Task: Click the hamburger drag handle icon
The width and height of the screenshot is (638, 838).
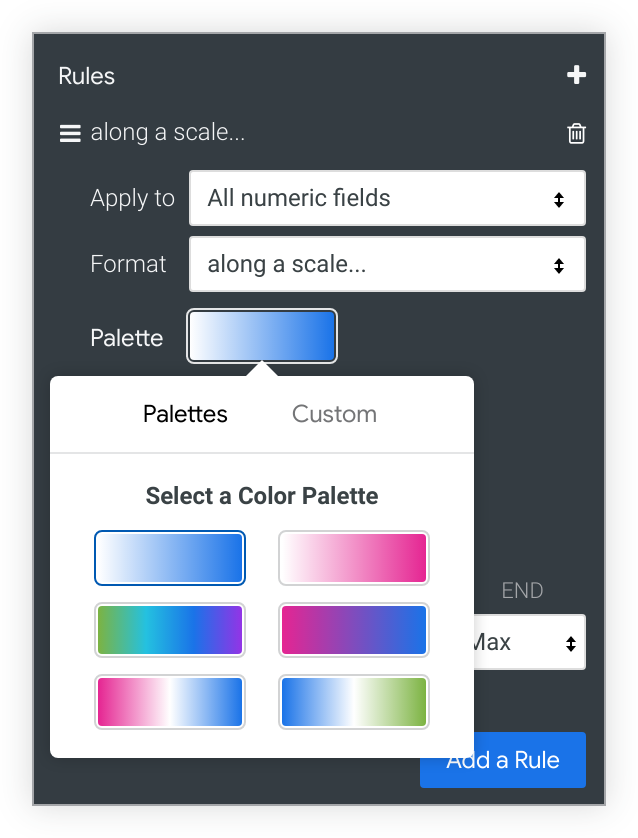Action: [x=70, y=133]
